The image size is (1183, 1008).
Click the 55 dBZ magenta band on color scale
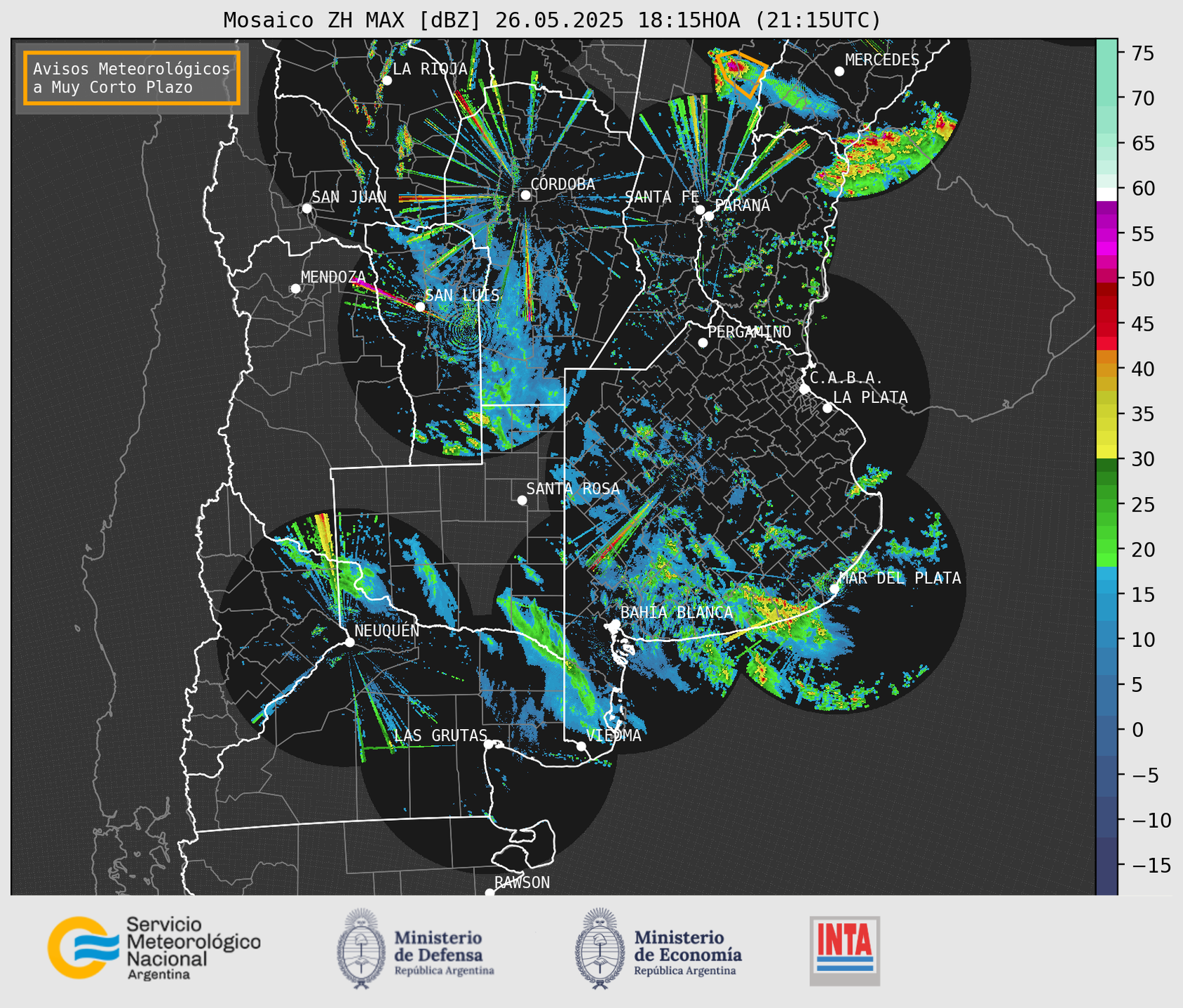click(x=1107, y=234)
